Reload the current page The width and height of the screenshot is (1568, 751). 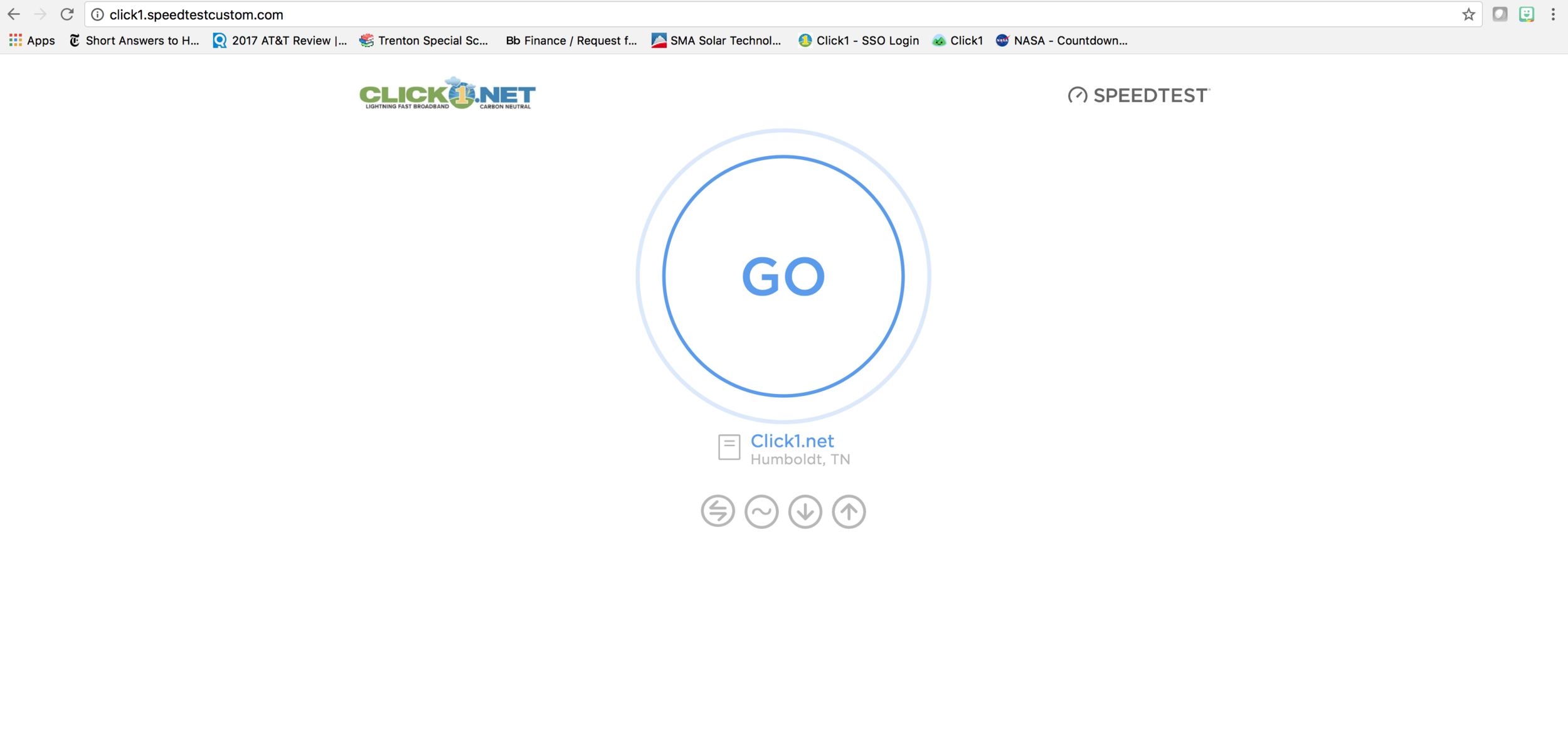(67, 14)
